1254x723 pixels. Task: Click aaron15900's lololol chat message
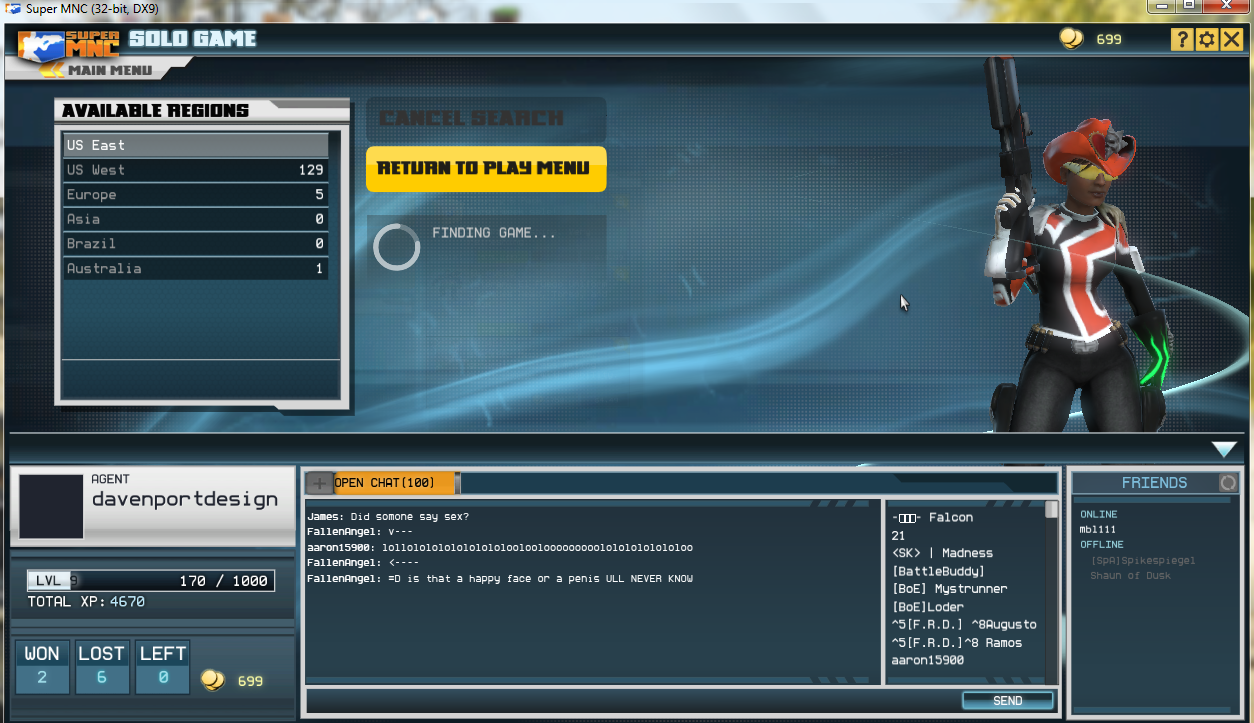pos(500,548)
